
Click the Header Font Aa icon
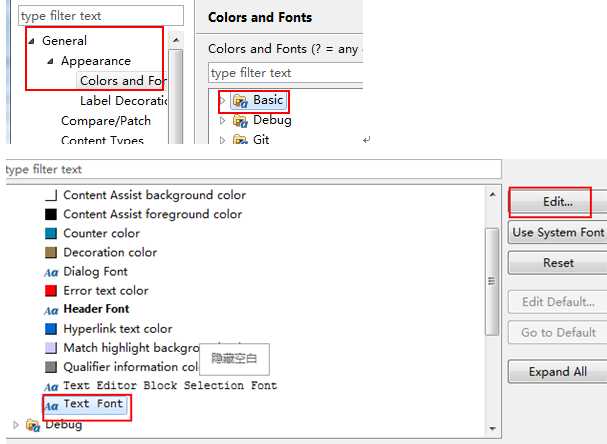[x=50, y=310]
